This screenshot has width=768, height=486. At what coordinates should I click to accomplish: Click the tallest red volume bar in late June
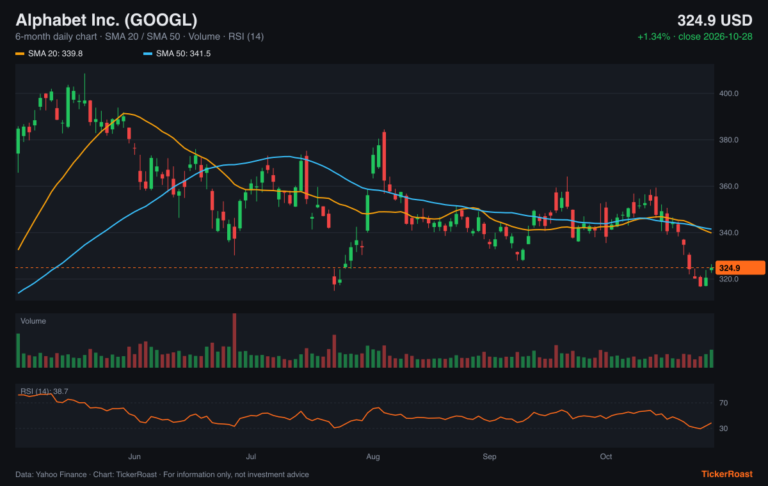coord(234,340)
